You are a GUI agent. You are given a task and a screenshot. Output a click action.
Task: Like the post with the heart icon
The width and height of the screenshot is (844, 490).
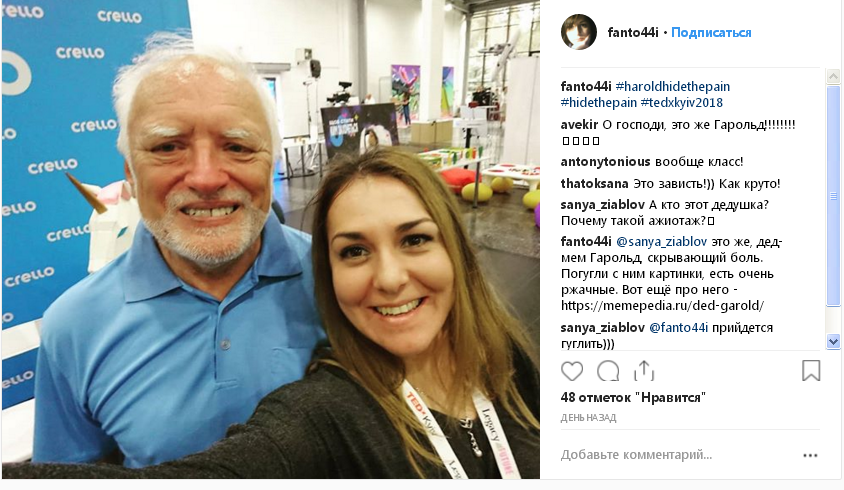tap(572, 371)
